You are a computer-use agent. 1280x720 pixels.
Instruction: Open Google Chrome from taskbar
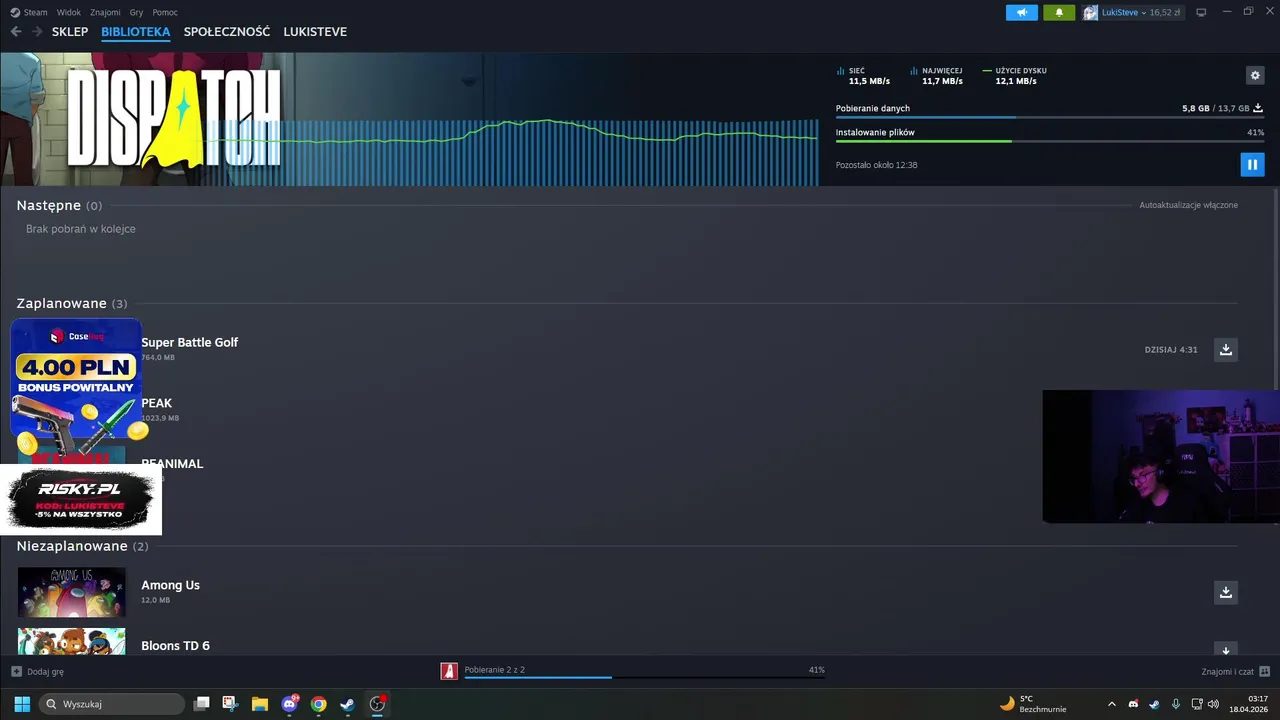pos(318,704)
